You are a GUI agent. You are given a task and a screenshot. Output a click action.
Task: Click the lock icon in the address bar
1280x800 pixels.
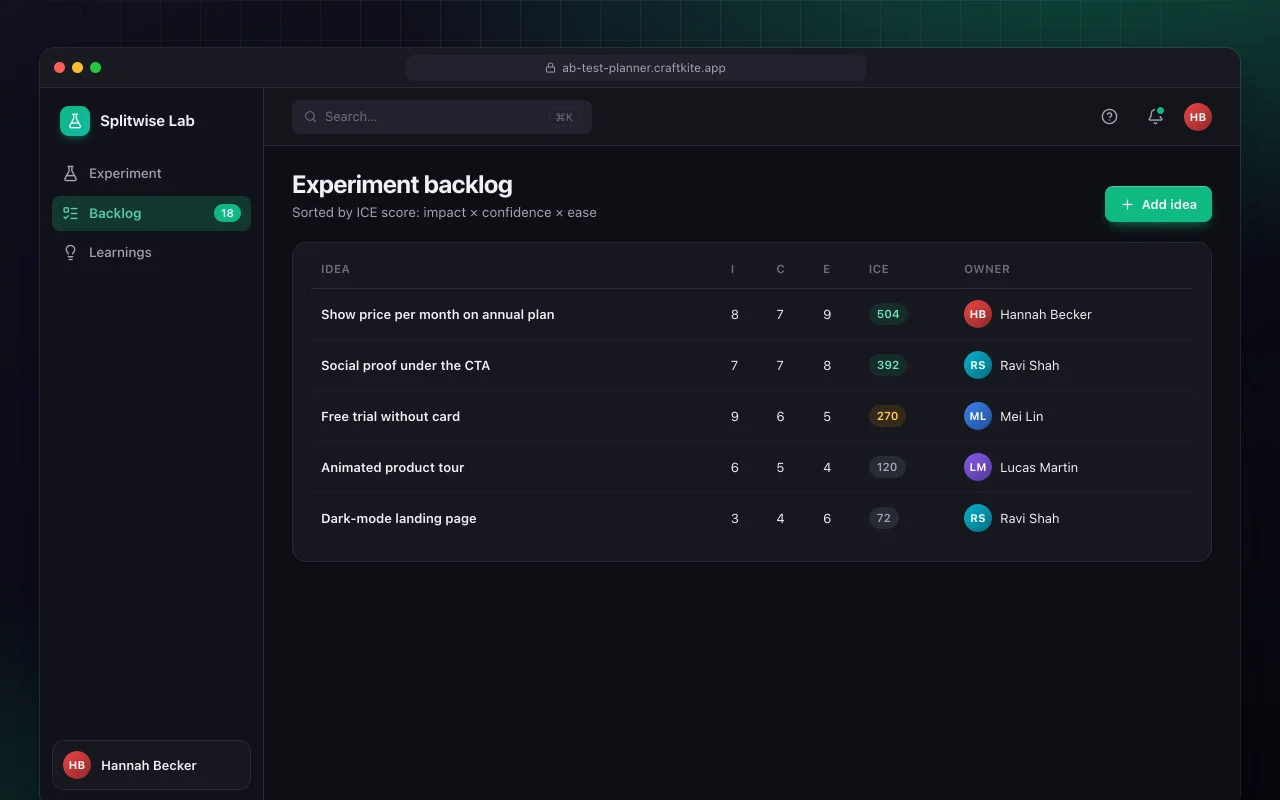550,68
